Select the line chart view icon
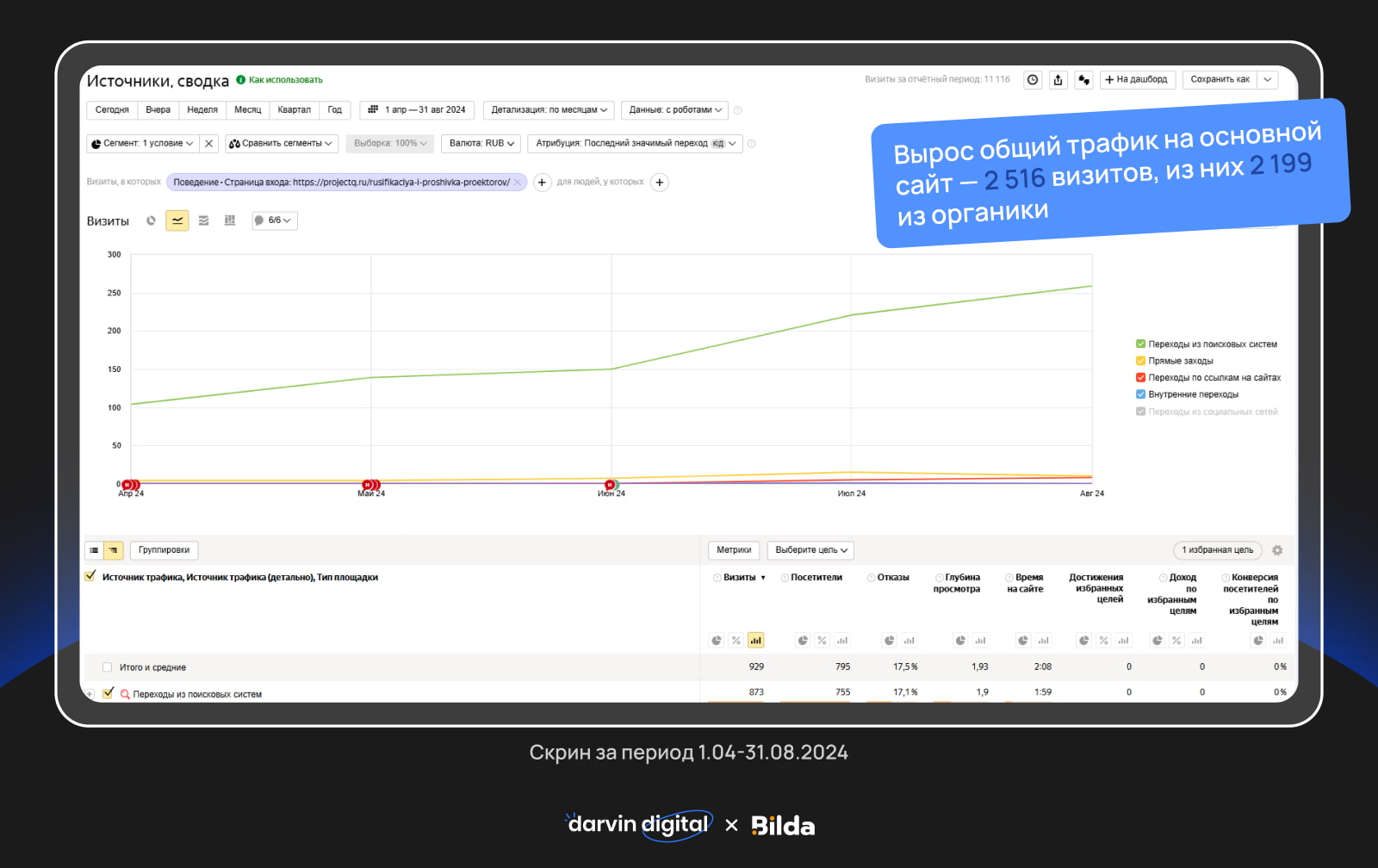1378x868 pixels. coord(177,221)
